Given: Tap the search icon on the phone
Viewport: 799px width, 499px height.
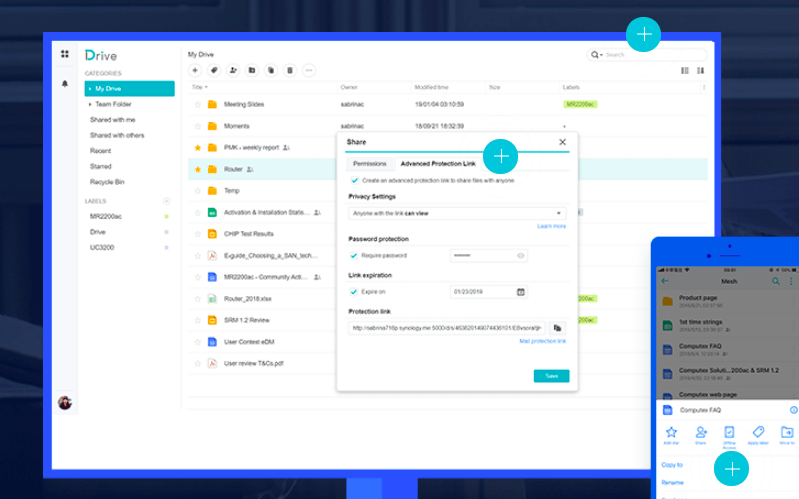Looking at the screenshot, I should click(776, 281).
